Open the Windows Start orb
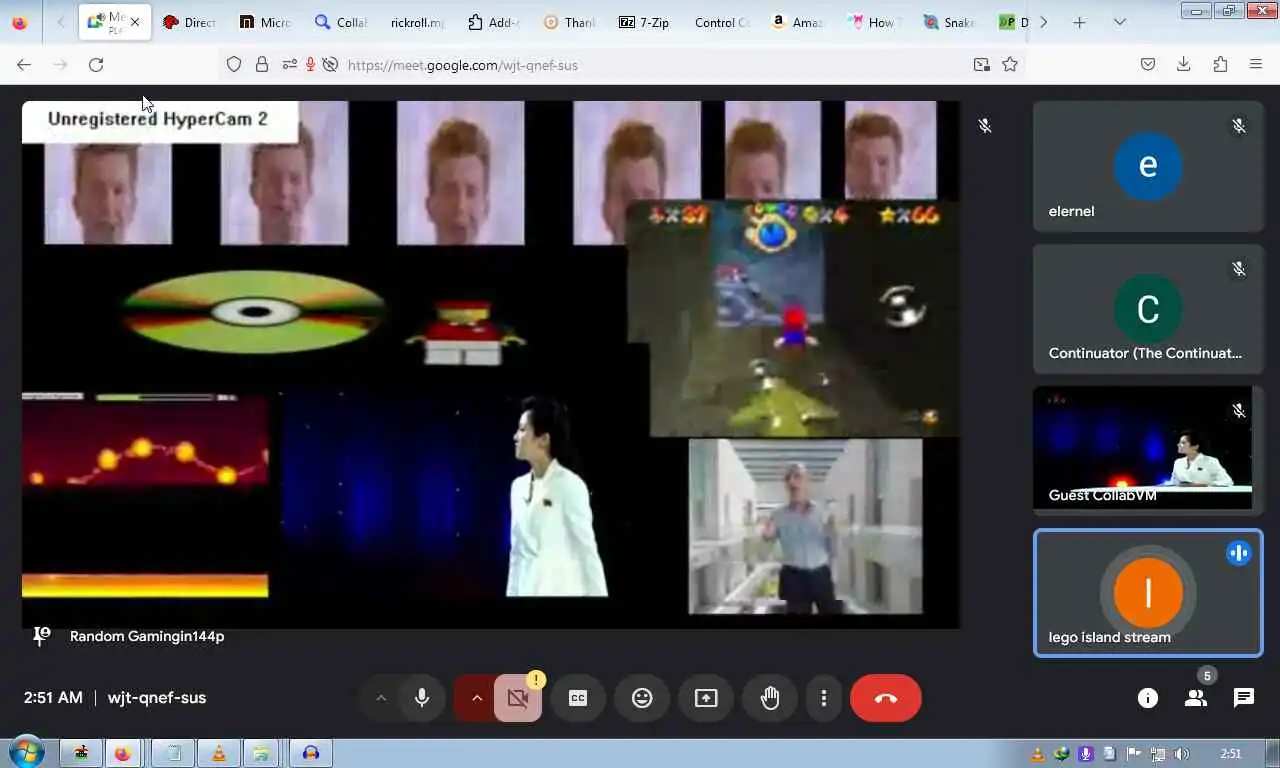The width and height of the screenshot is (1280, 768). (x=25, y=753)
